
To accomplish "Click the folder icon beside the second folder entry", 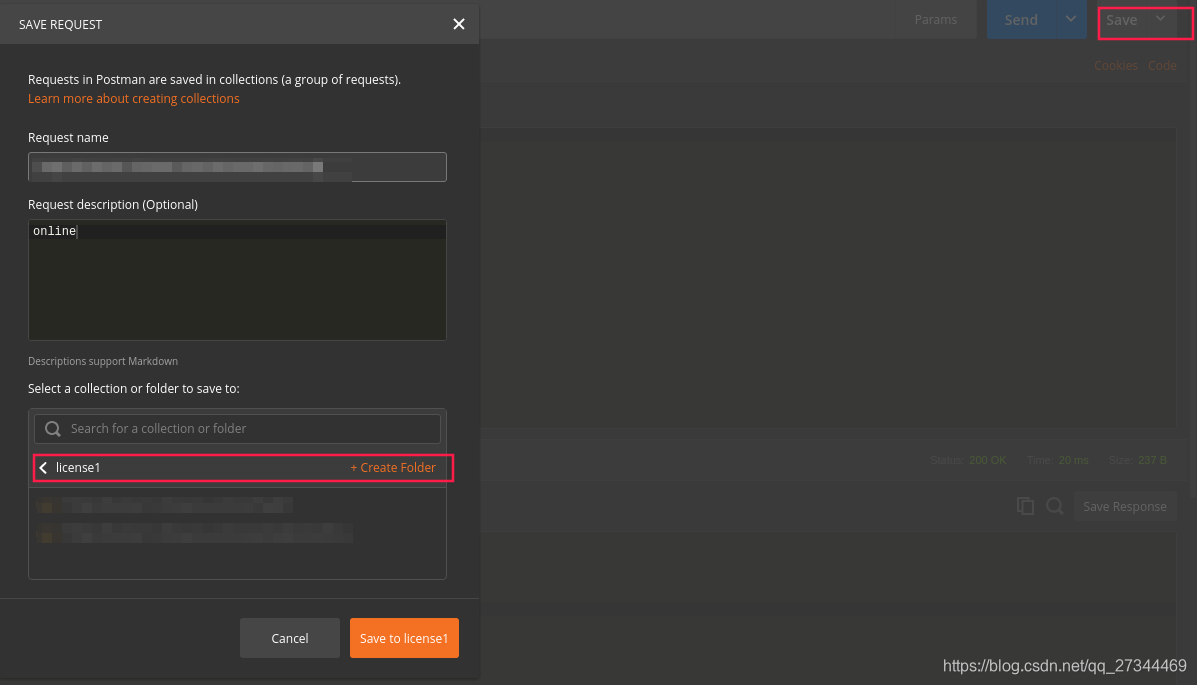I will 44,535.
